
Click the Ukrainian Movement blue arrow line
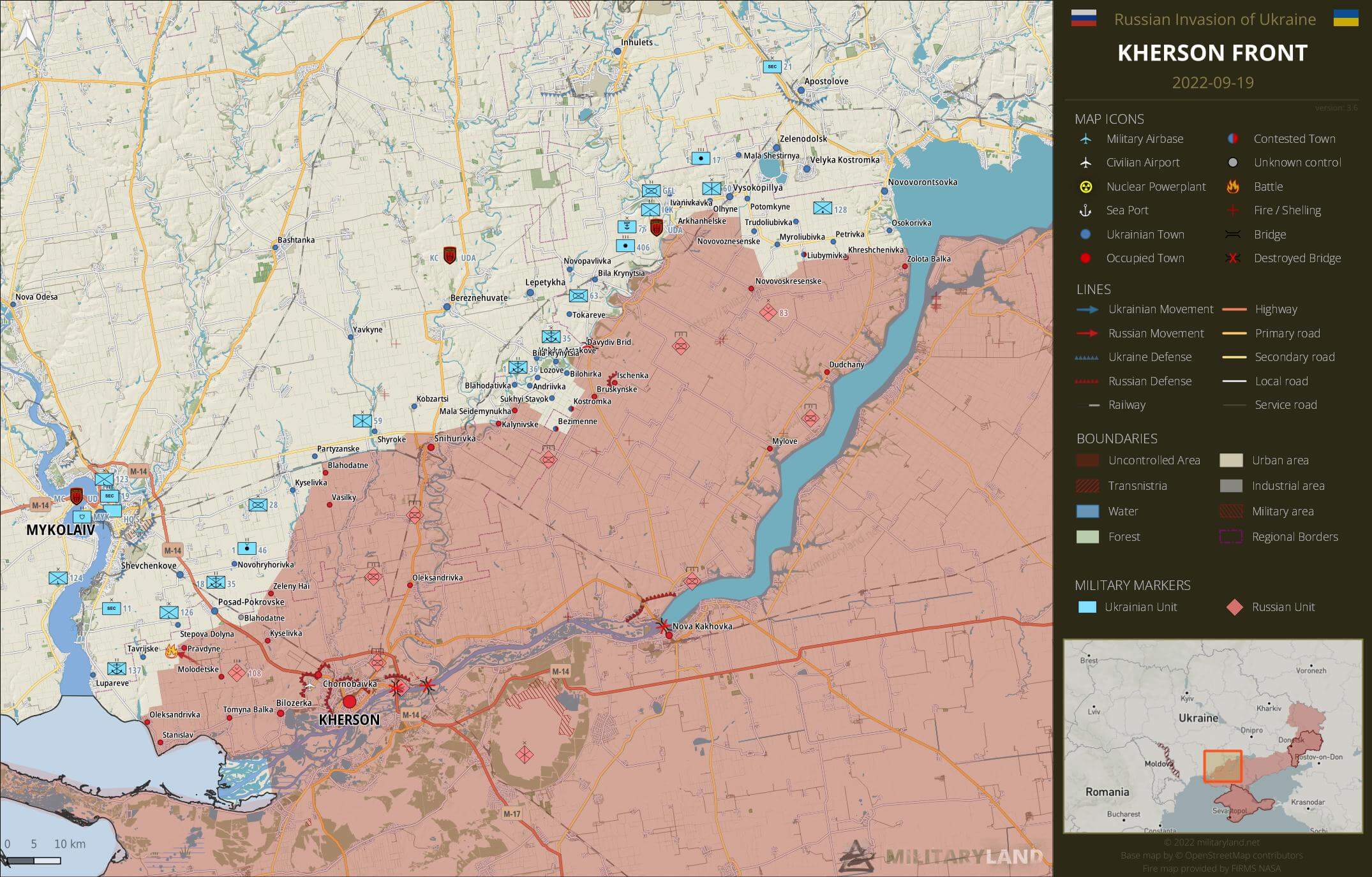[x=1087, y=310]
